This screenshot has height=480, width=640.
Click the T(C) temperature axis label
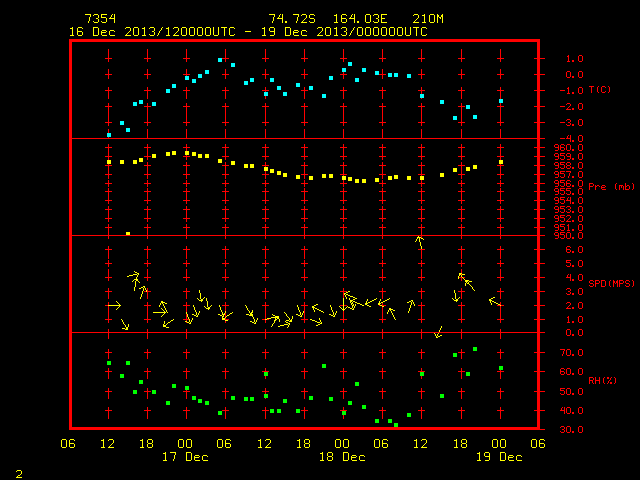coord(600,89)
